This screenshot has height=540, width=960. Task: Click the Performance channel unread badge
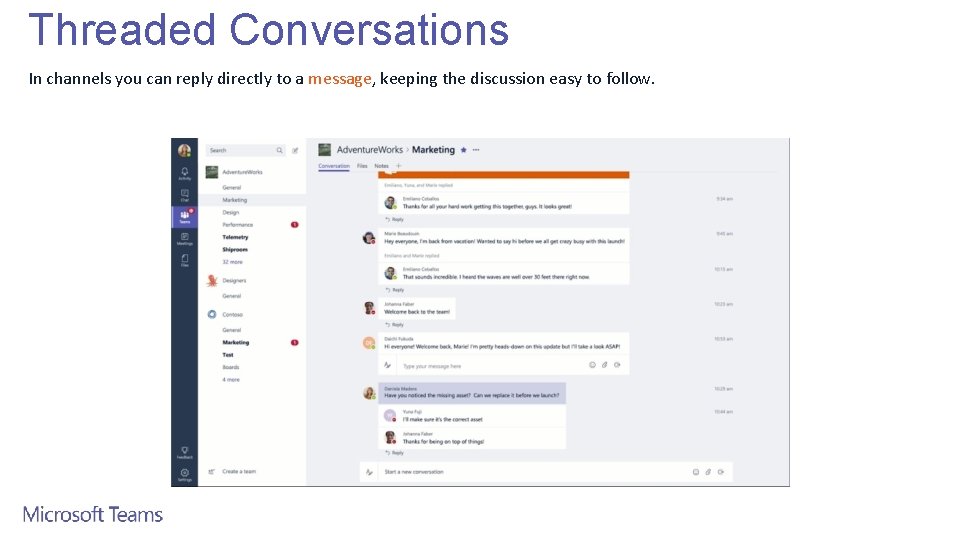[x=294, y=225]
